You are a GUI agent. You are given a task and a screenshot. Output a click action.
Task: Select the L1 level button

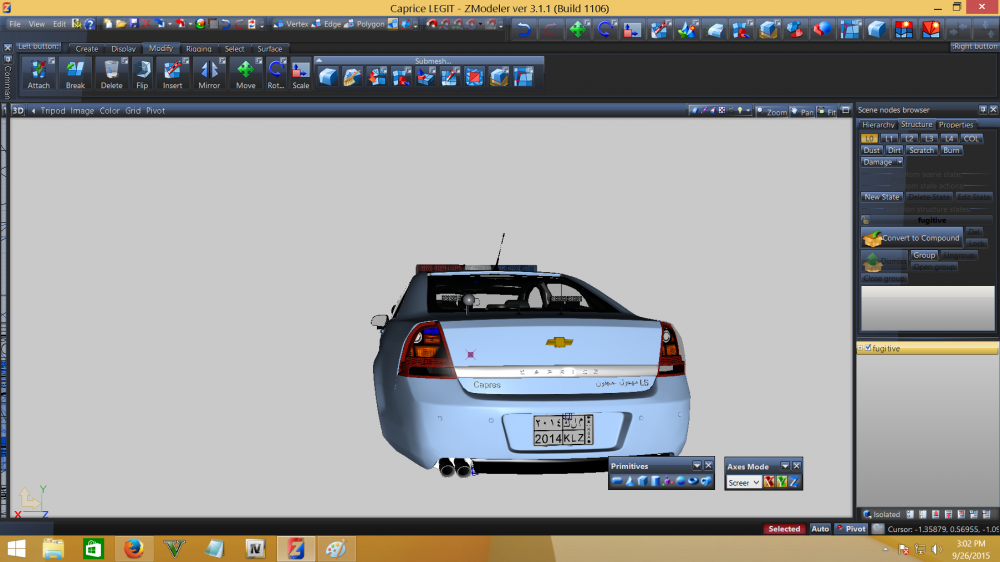[889, 138]
